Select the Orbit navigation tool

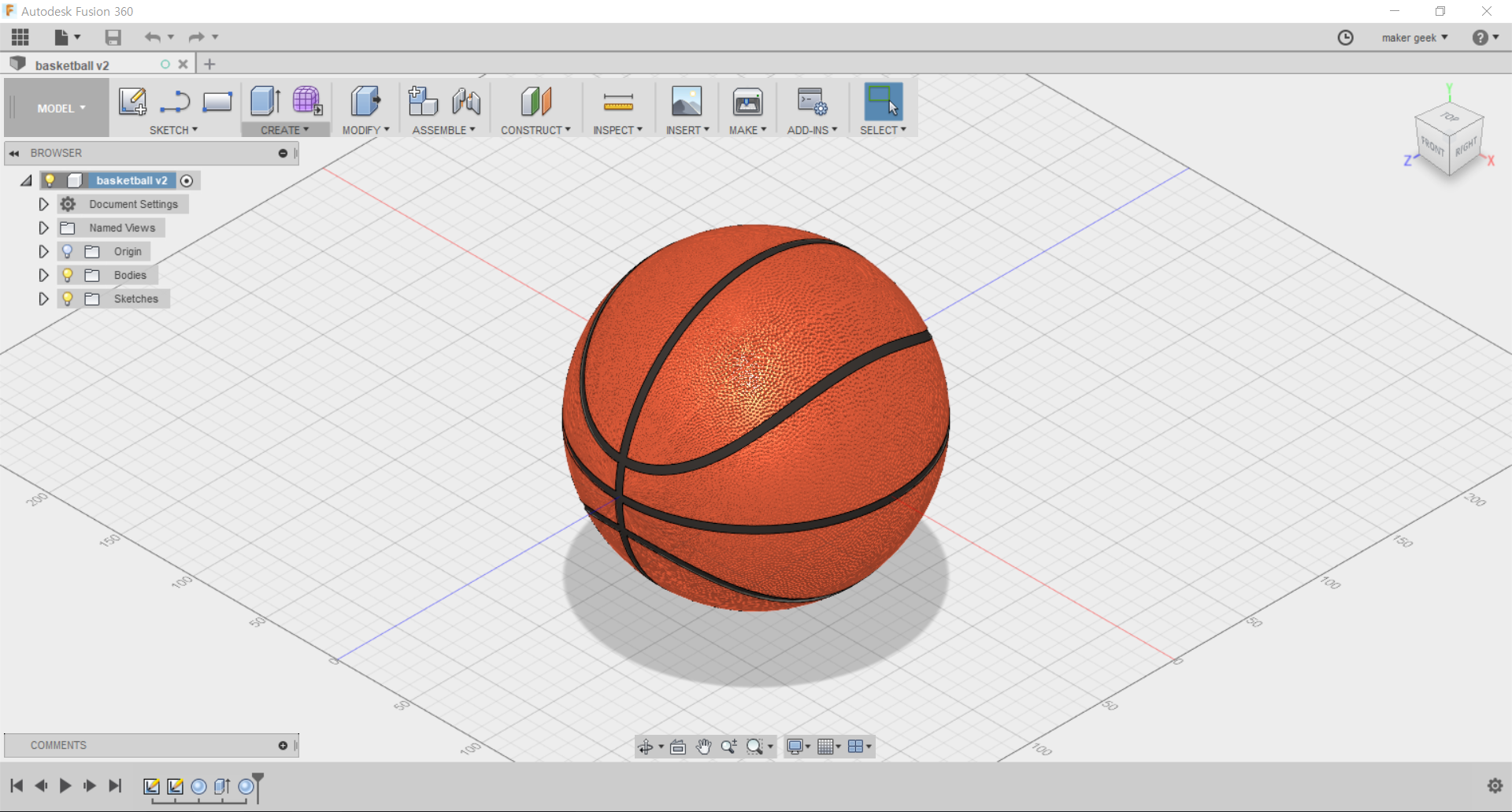click(x=646, y=747)
